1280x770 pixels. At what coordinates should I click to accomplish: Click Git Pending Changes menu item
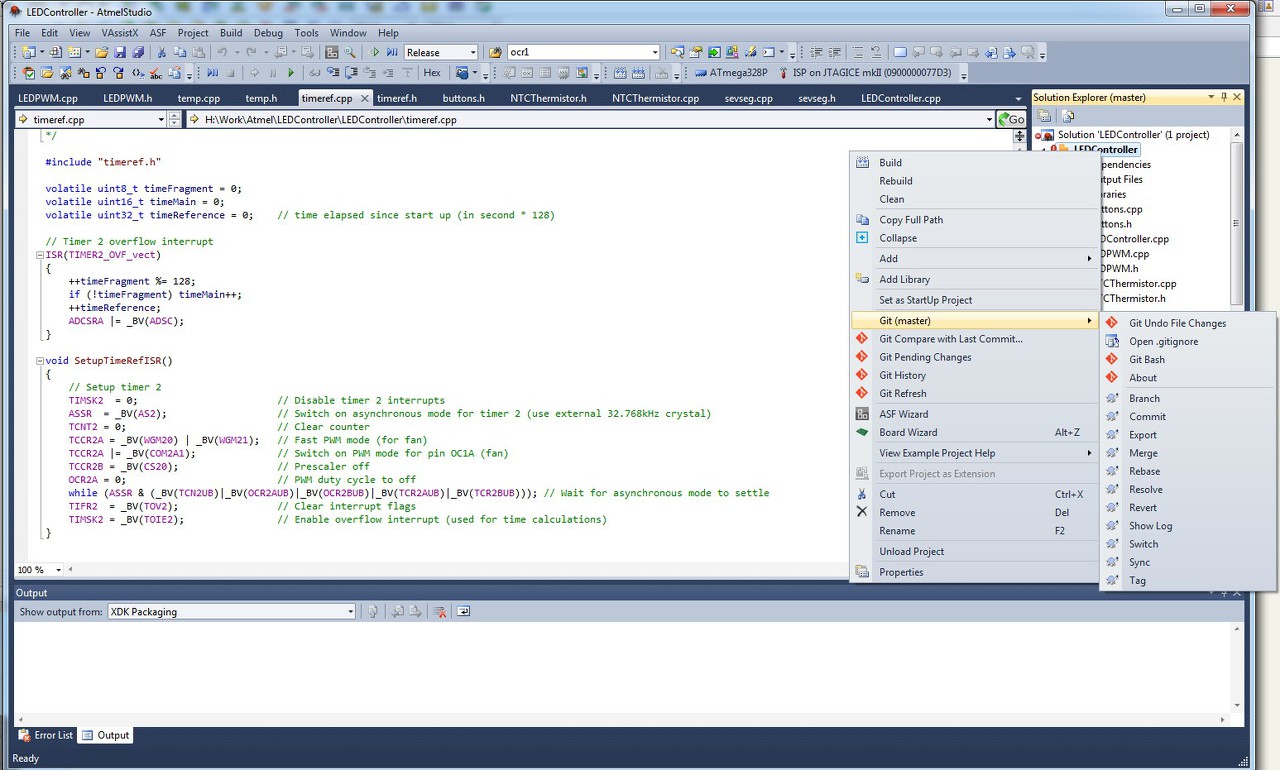point(925,357)
